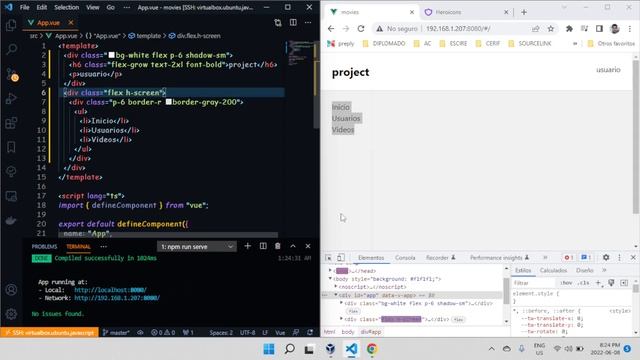
Task: Click Inicio in the page sidebar
Action: [341, 107]
